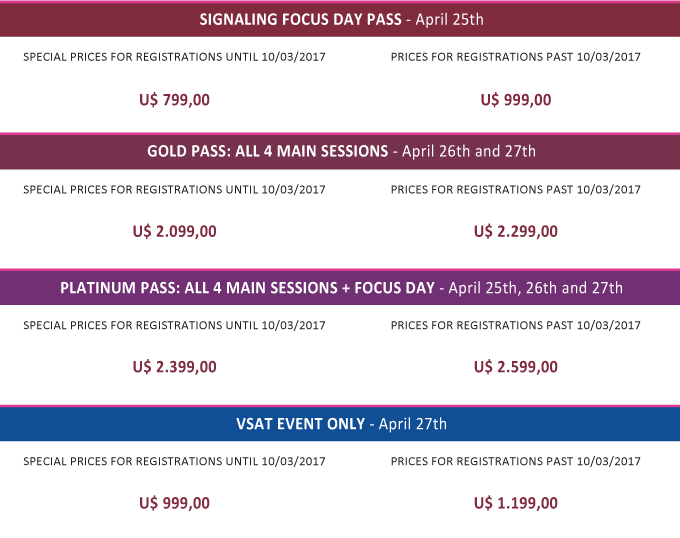Select the special prices label under Gold Pass
This screenshot has height=538, width=680.
174,189
